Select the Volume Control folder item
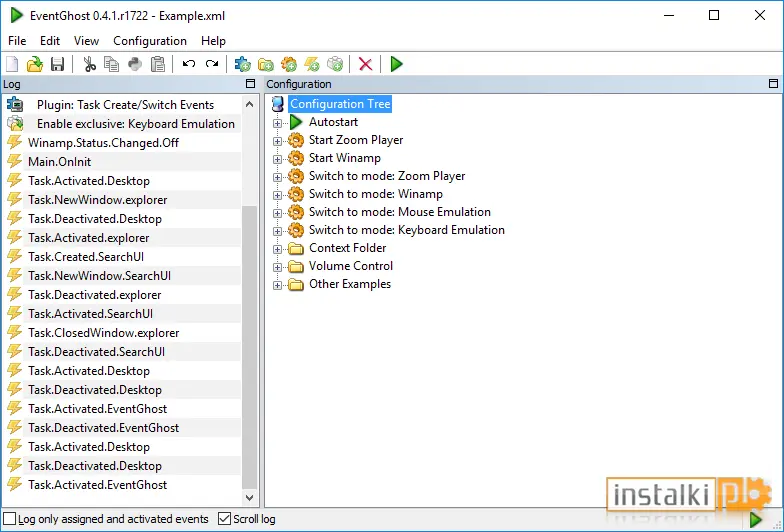784x532 pixels. pyautogui.click(x=351, y=266)
